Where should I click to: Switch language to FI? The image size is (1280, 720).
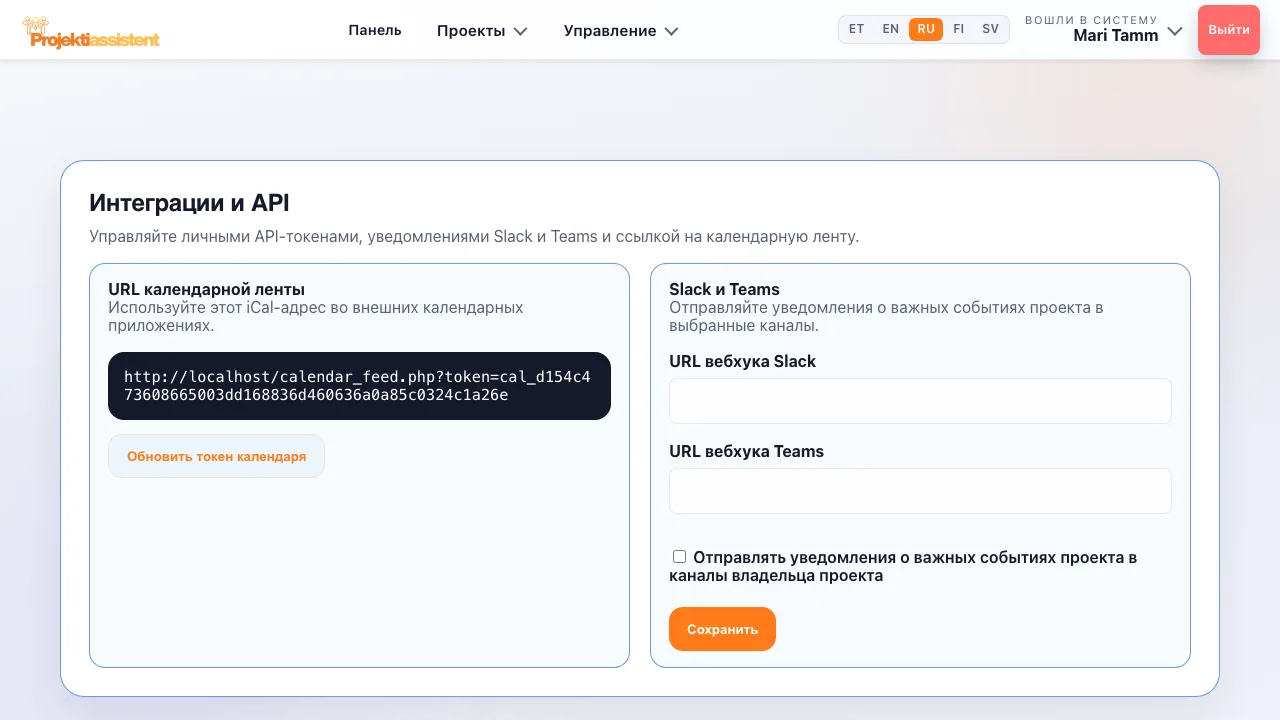(959, 29)
